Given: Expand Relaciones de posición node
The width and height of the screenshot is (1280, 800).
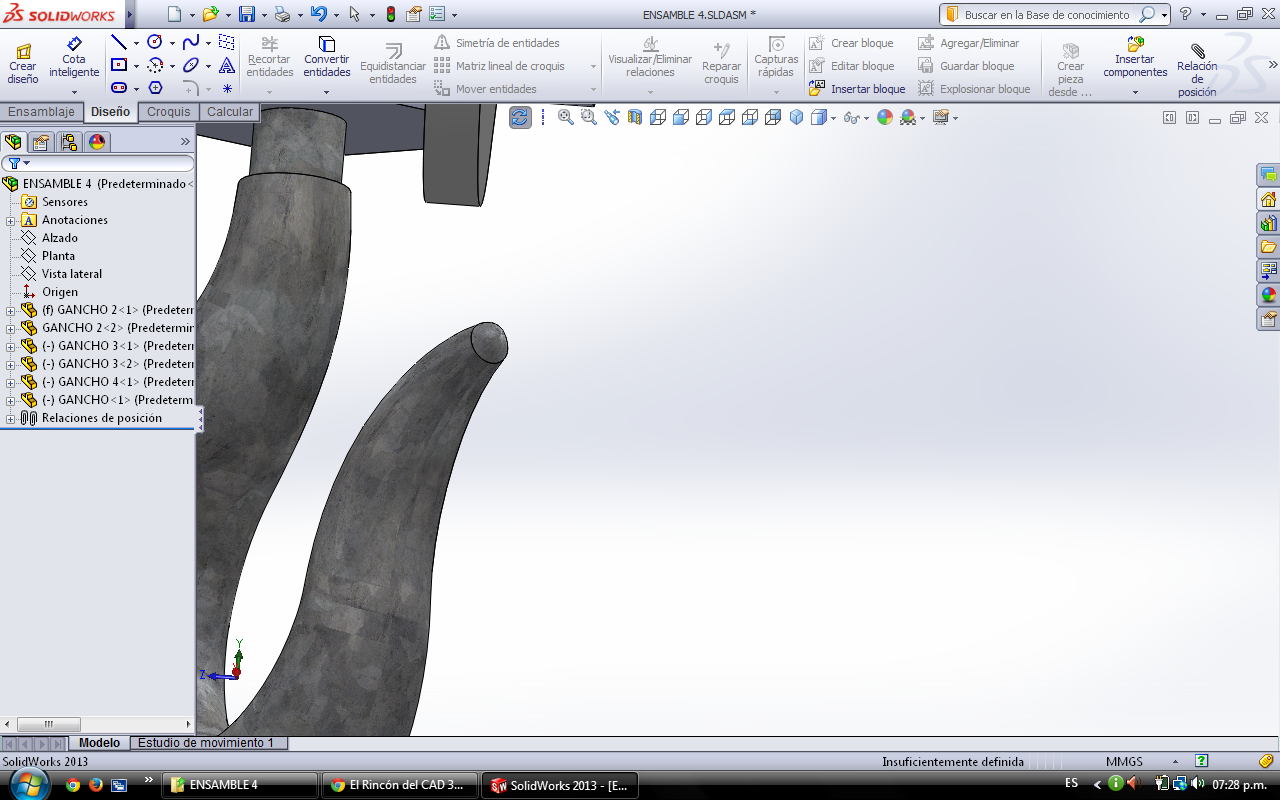Looking at the screenshot, I should [11, 419].
